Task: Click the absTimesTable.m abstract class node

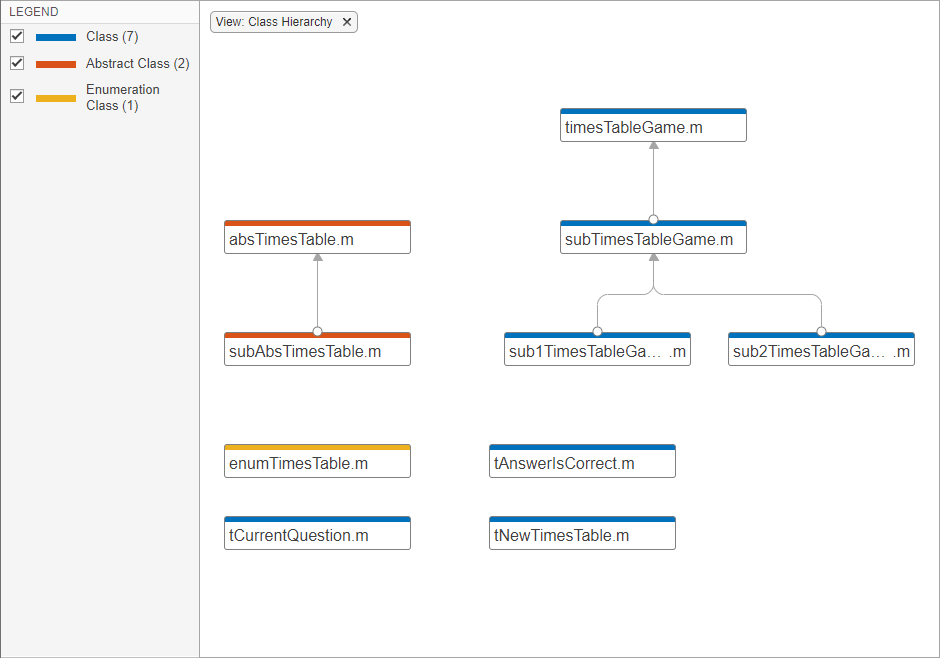Action: tap(317, 239)
